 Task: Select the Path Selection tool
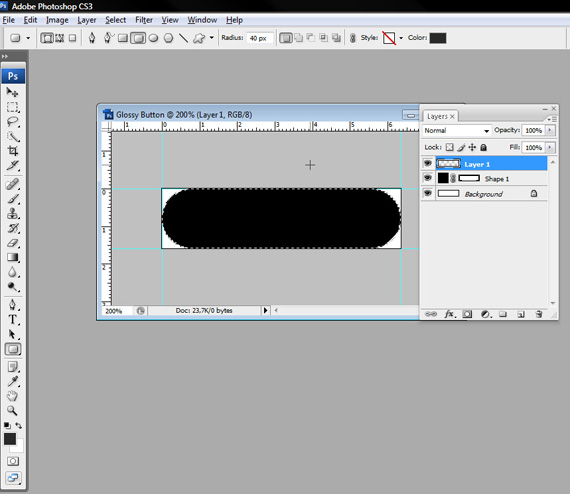tap(12, 334)
